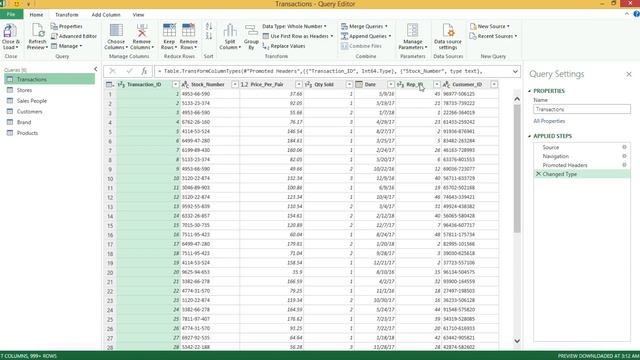640x360 pixels.
Task: Select the Stores query
Action: [x=49, y=90]
